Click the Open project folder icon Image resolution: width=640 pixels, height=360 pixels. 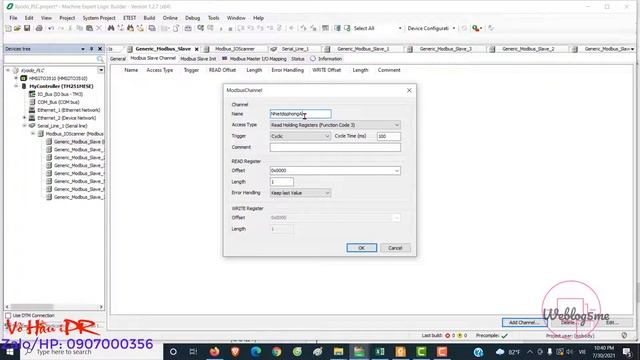click(x=17, y=28)
